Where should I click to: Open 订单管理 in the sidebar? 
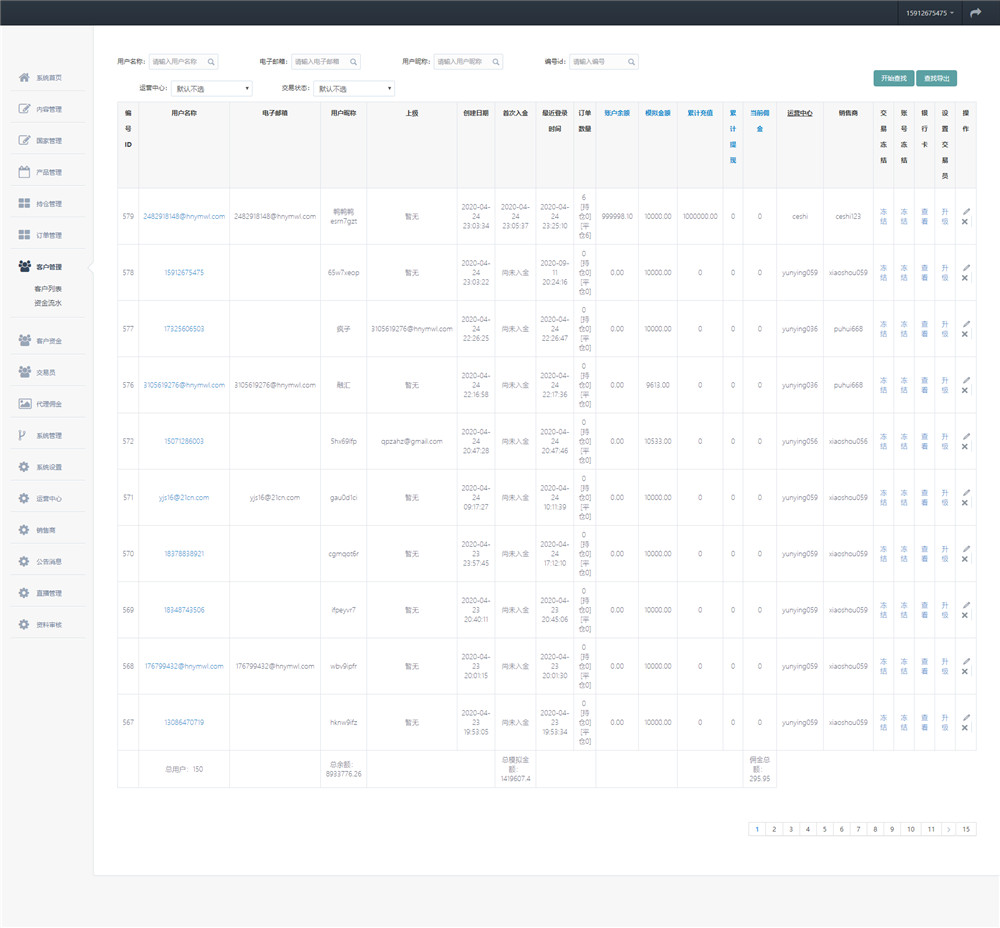(48, 236)
